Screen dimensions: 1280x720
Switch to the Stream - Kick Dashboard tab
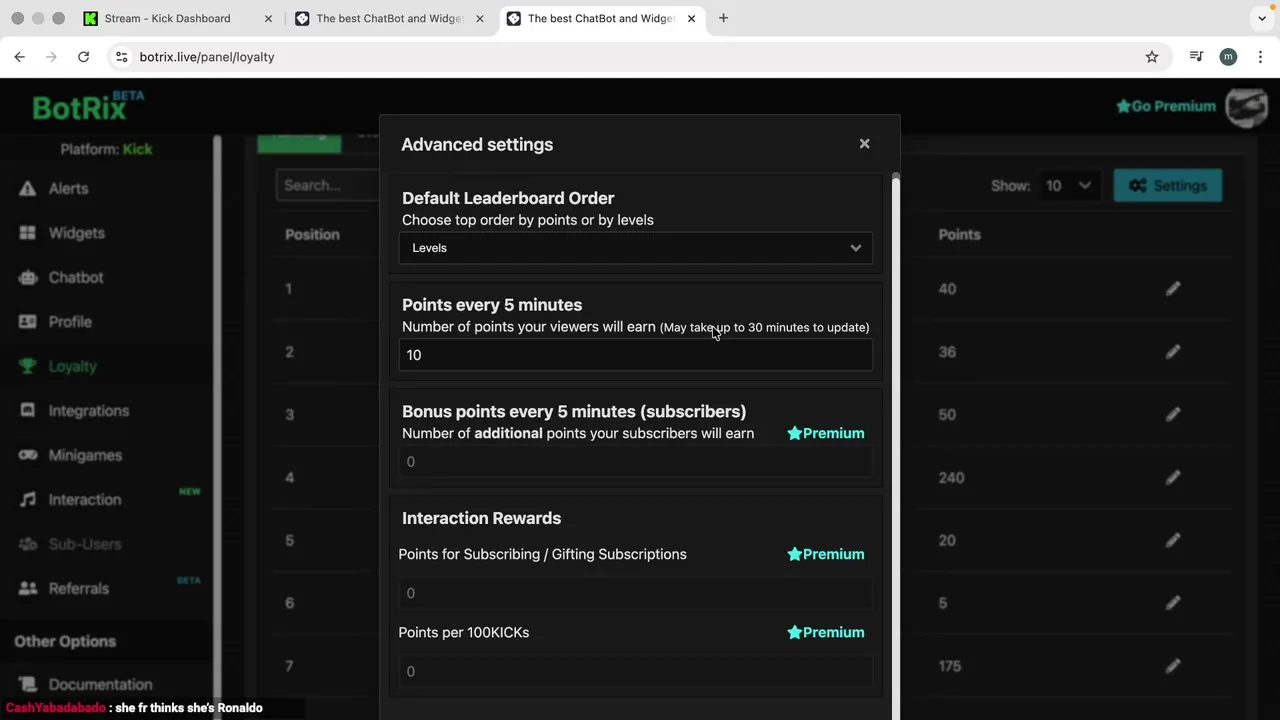[x=167, y=18]
